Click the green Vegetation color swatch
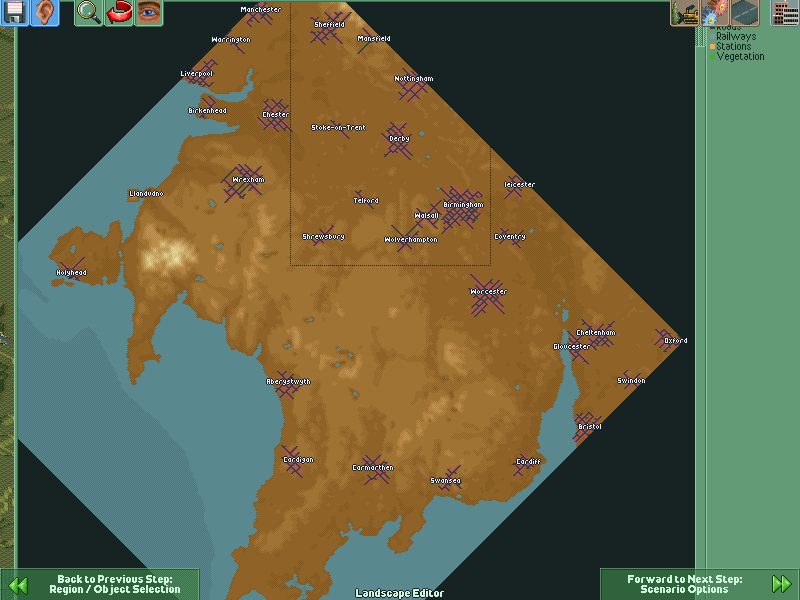This screenshot has height=600, width=800. [712, 57]
